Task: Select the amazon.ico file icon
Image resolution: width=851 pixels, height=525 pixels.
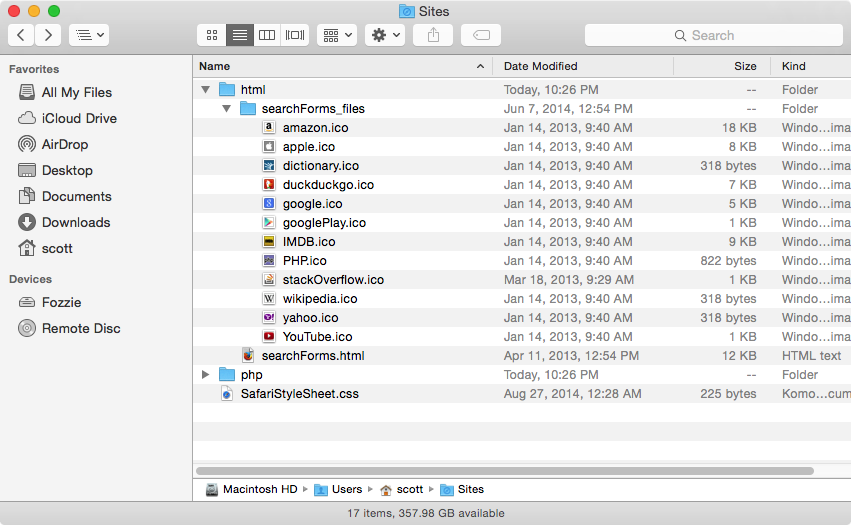Action: pos(269,128)
